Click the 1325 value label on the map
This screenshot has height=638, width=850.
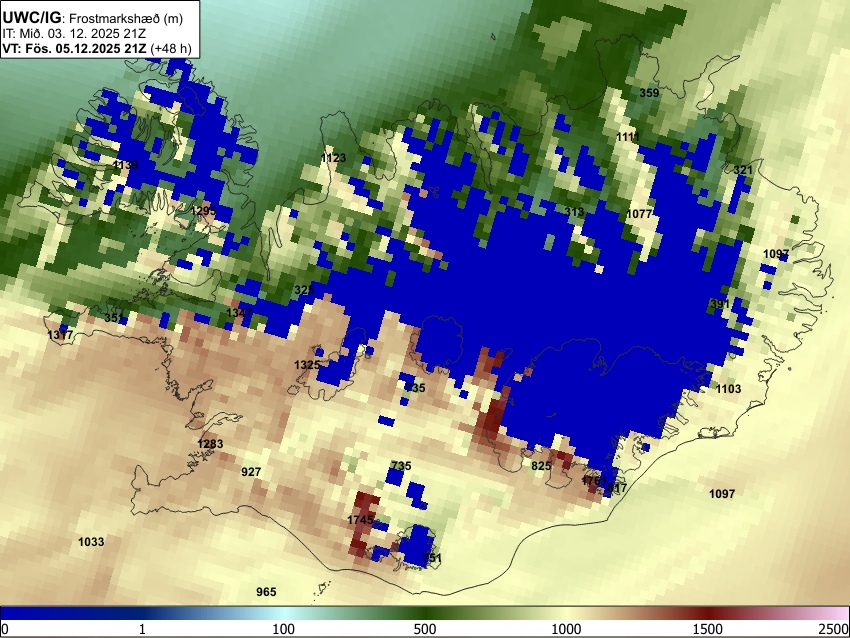(x=307, y=365)
